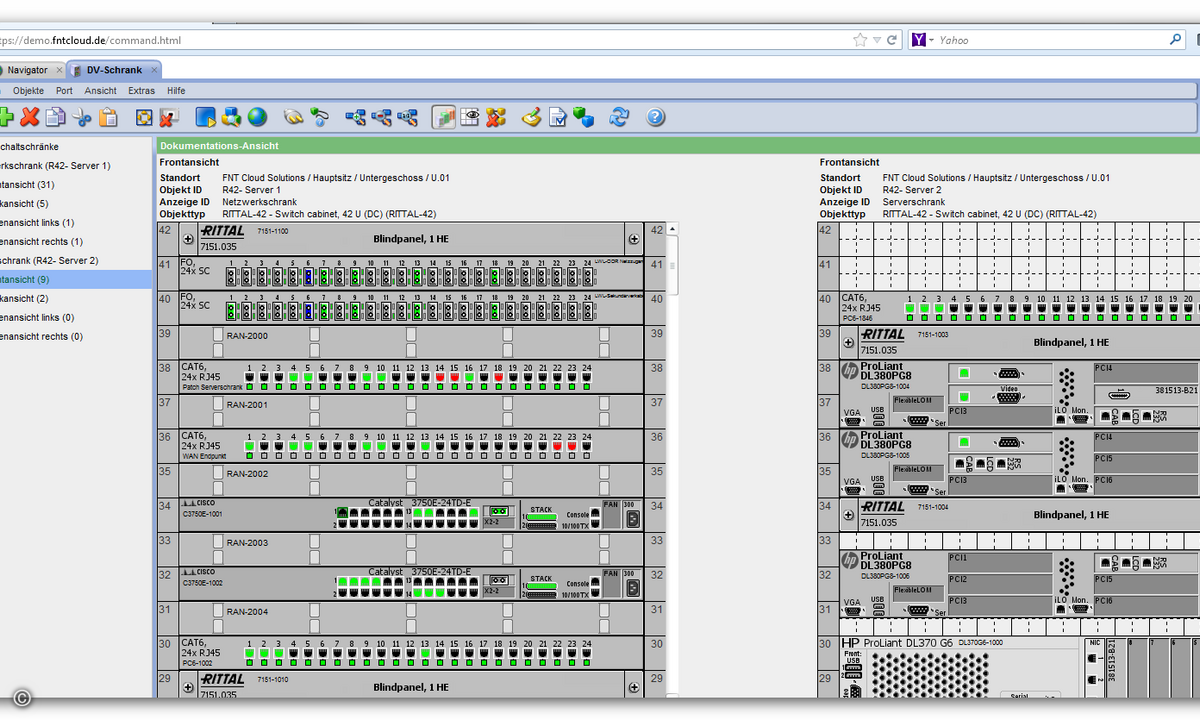The height and width of the screenshot is (720, 1200).
Task: Click the yellow cubes with red X icon
Action: 496,117
